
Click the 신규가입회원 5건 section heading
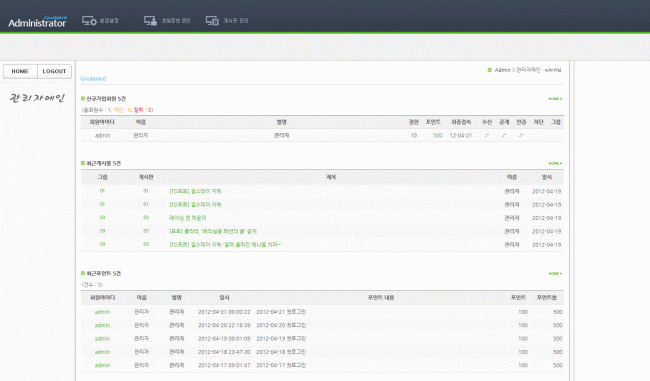(x=106, y=99)
